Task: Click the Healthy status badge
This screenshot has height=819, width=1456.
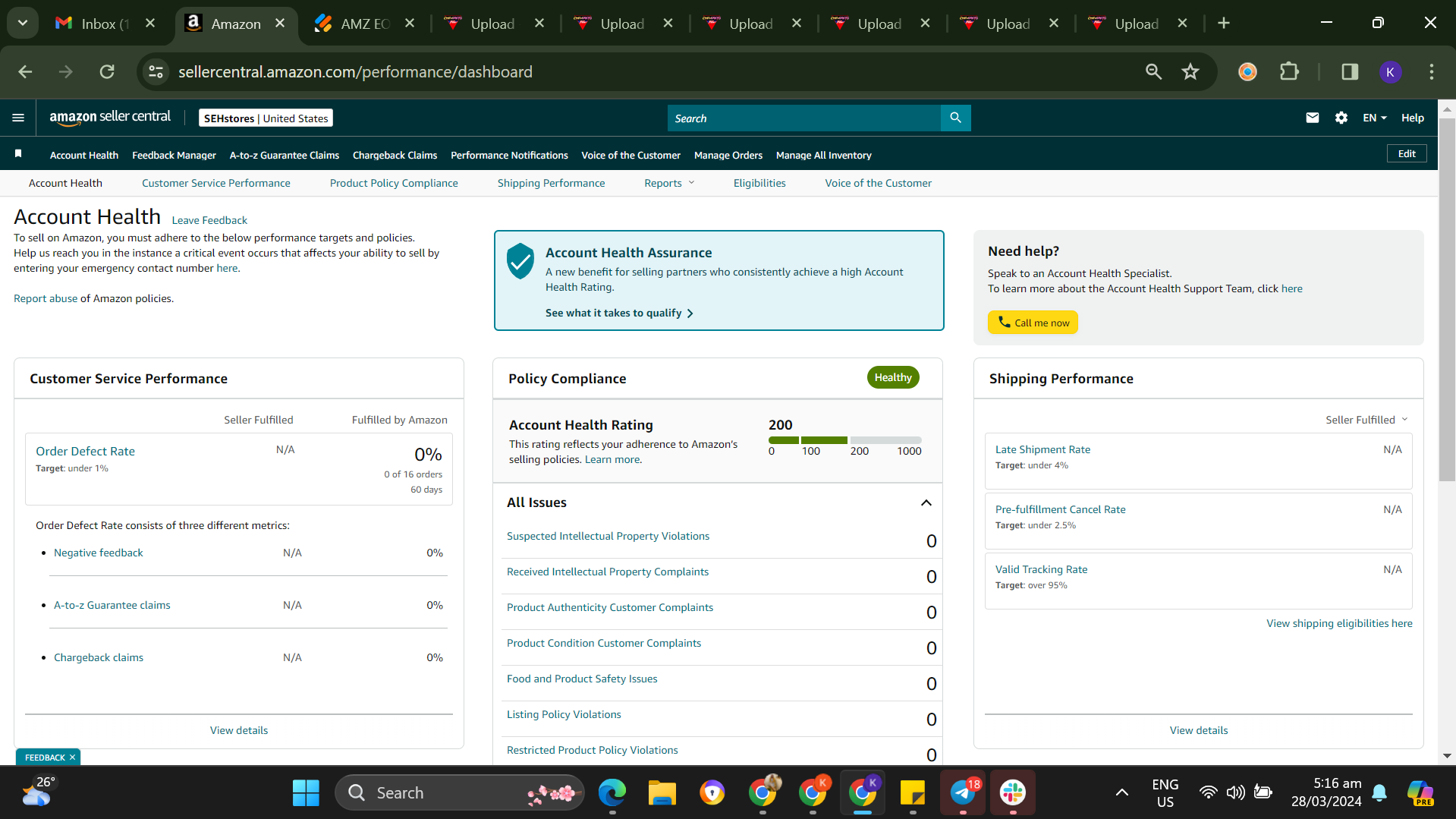Action: click(893, 377)
